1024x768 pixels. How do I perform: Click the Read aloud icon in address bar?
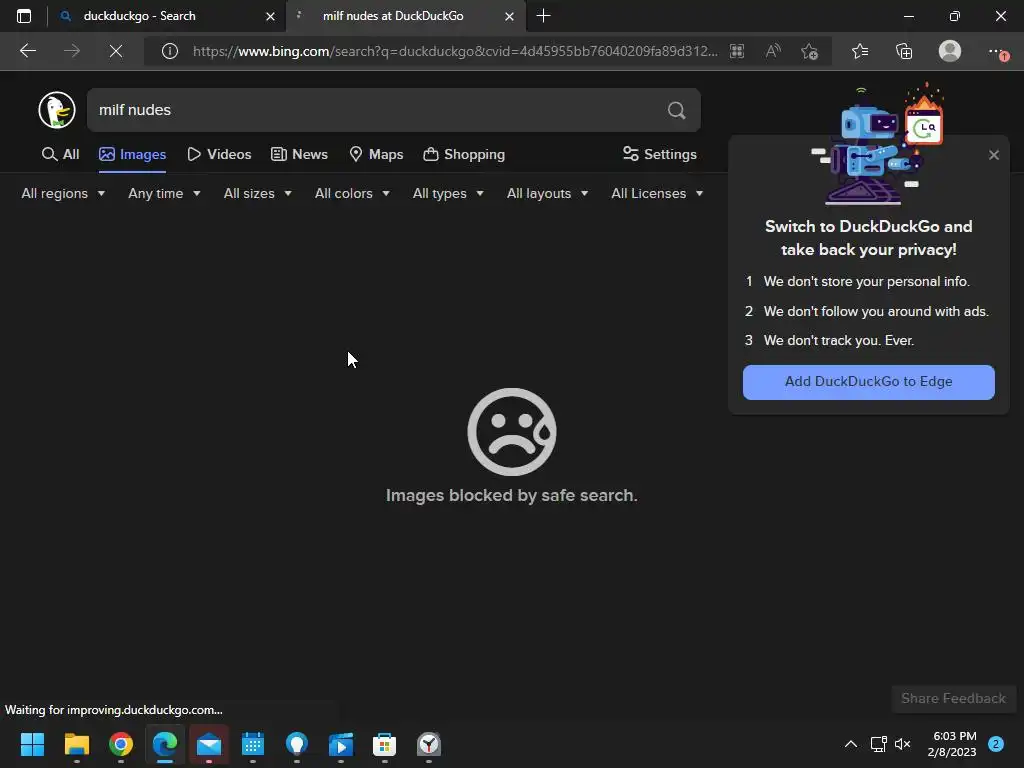(773, 51)
